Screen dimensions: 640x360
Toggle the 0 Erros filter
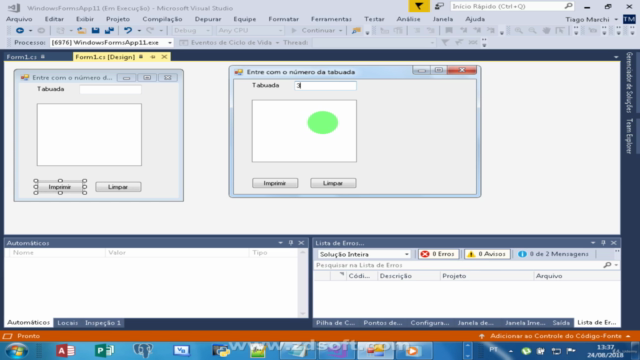[438, 254]
